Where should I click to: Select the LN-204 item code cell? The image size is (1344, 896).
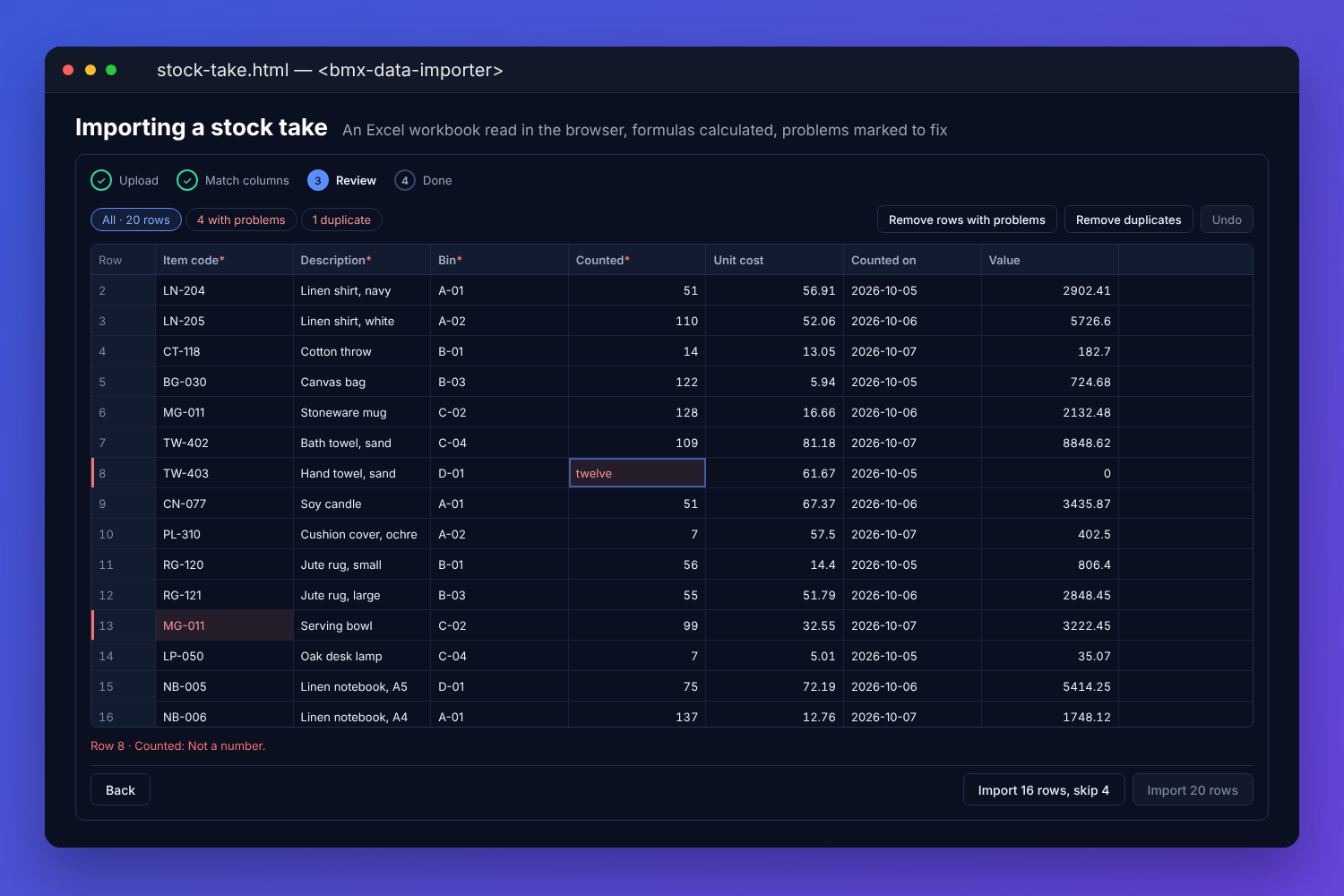point(224,290)
